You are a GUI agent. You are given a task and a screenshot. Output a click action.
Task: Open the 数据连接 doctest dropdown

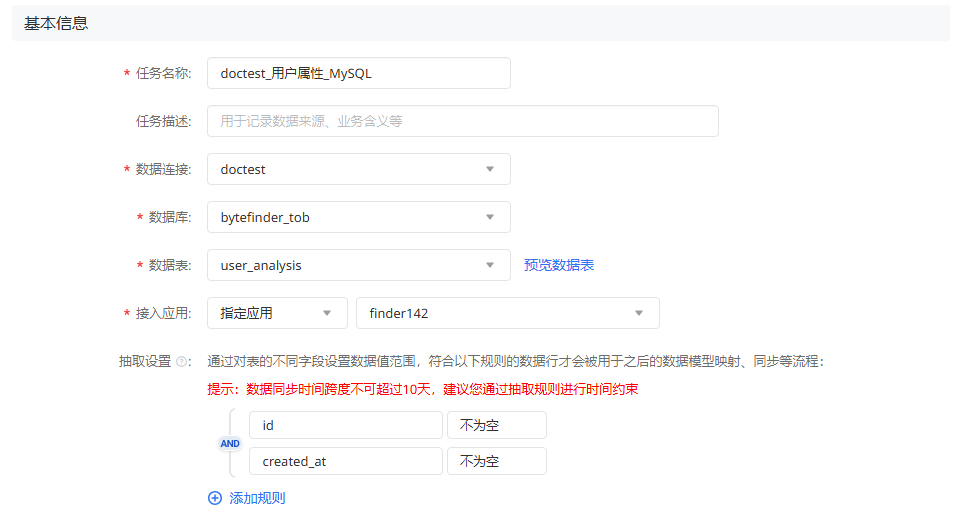click(359, 169)
